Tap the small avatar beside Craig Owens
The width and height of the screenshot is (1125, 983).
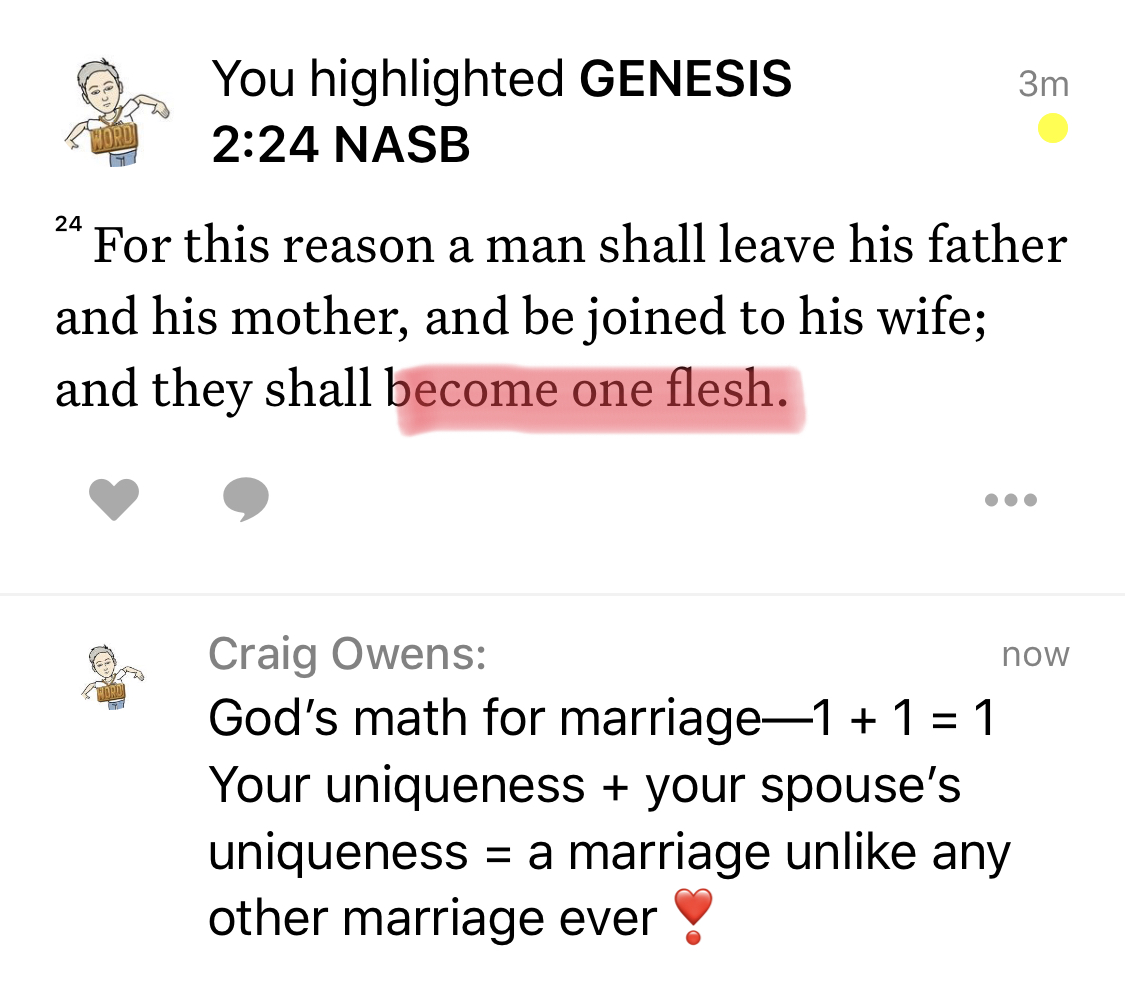click(x=111, y=677)
